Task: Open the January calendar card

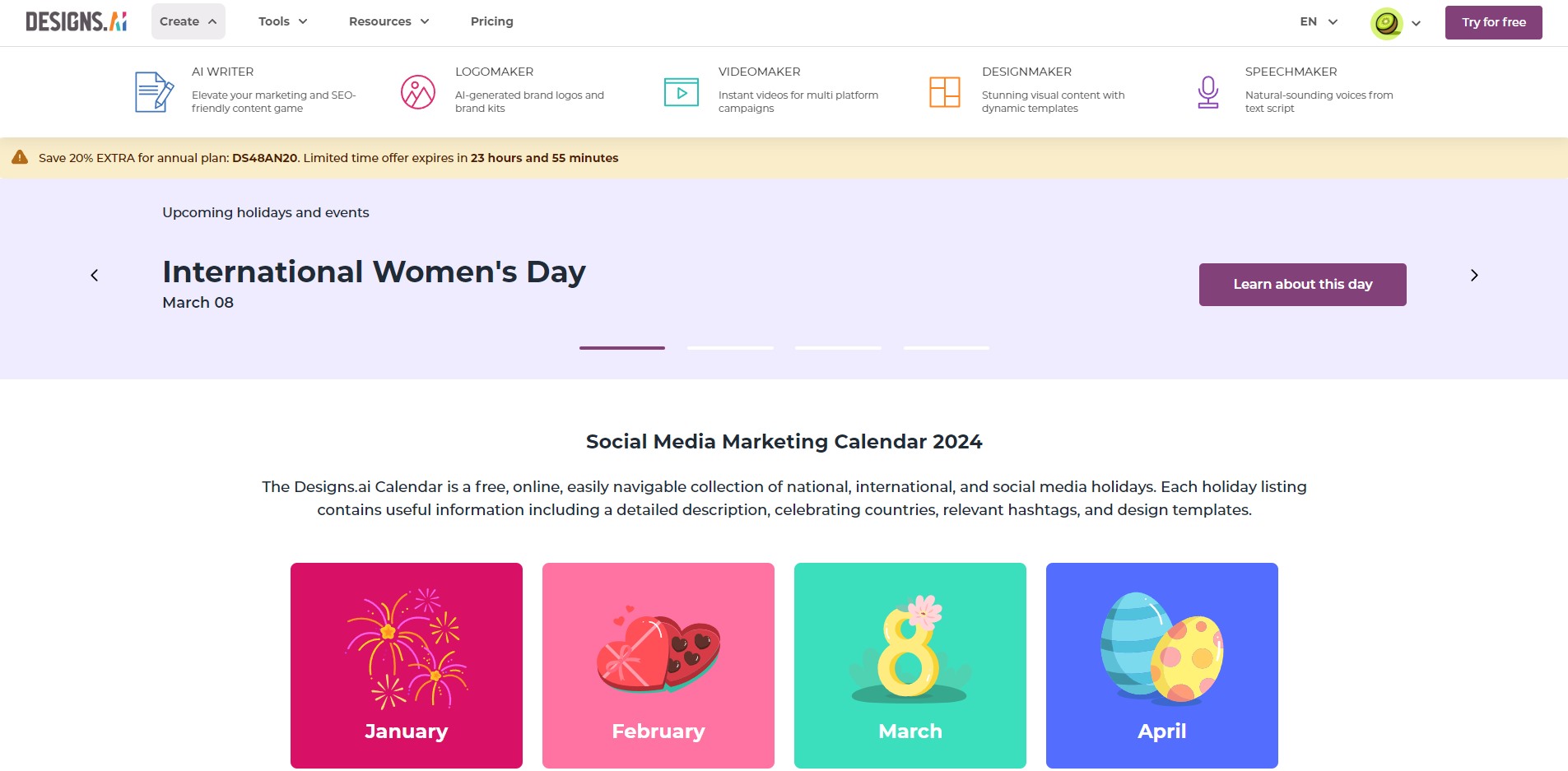Action: tap(407, 666)
